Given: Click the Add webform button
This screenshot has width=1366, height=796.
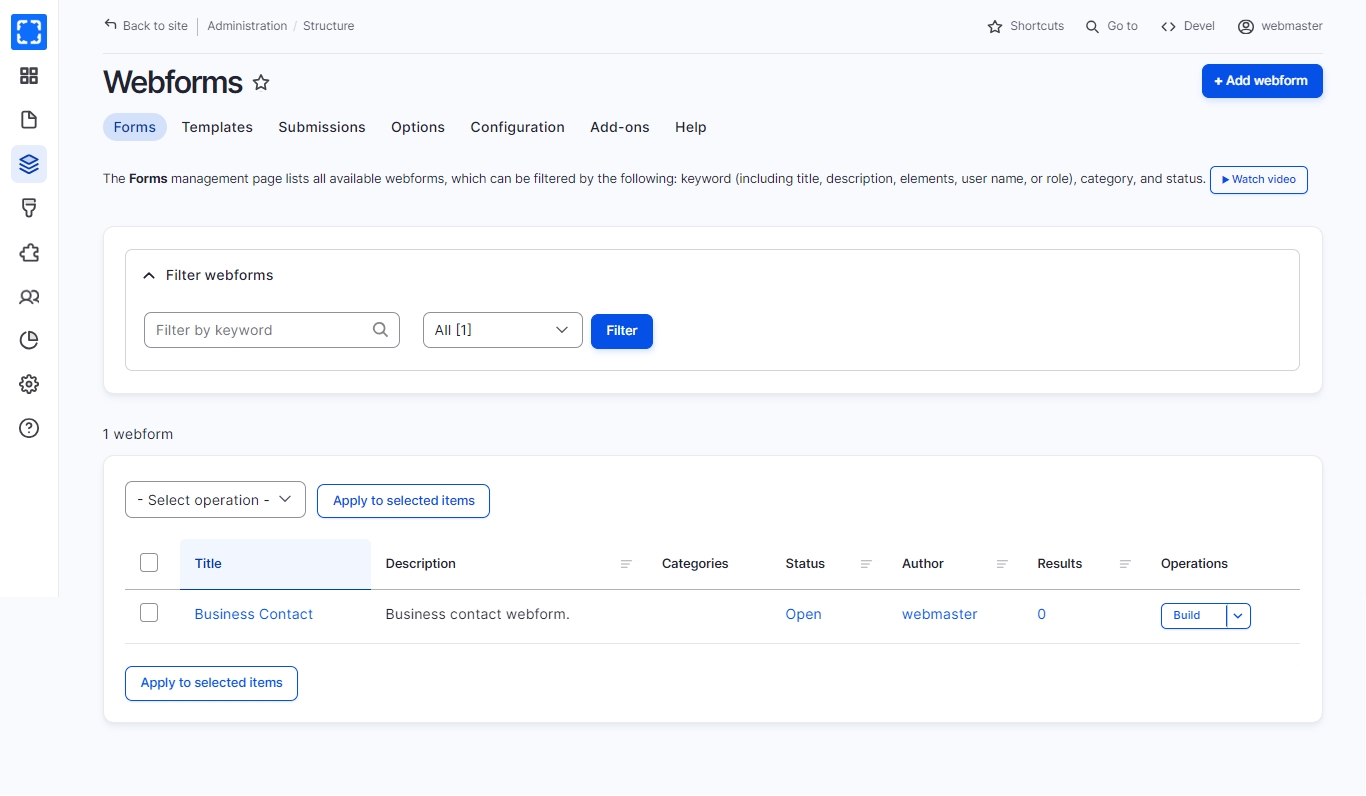Looking at the screenshot, I should (1261, 81).
